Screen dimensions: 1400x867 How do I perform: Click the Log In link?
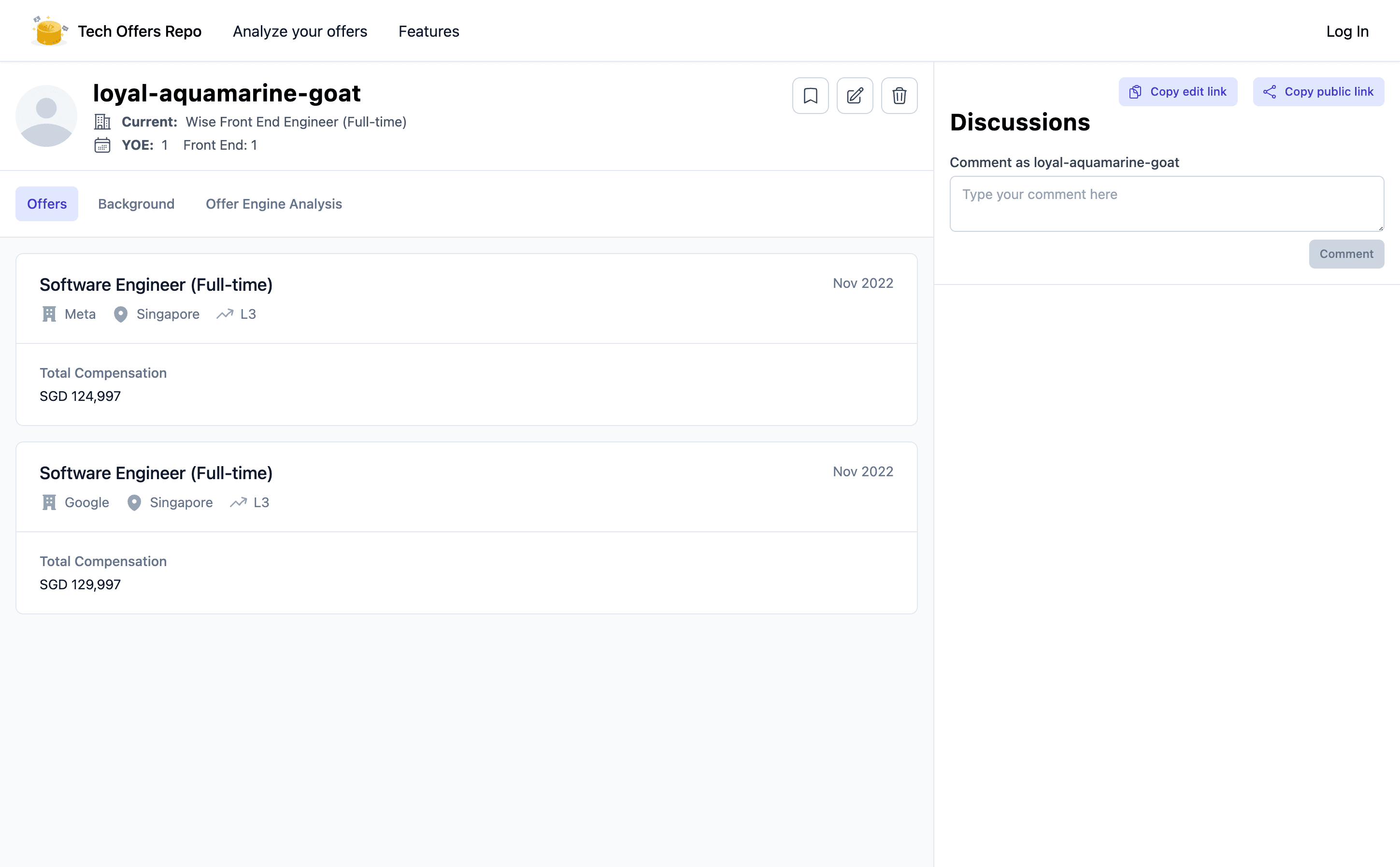click(1347, 31)
